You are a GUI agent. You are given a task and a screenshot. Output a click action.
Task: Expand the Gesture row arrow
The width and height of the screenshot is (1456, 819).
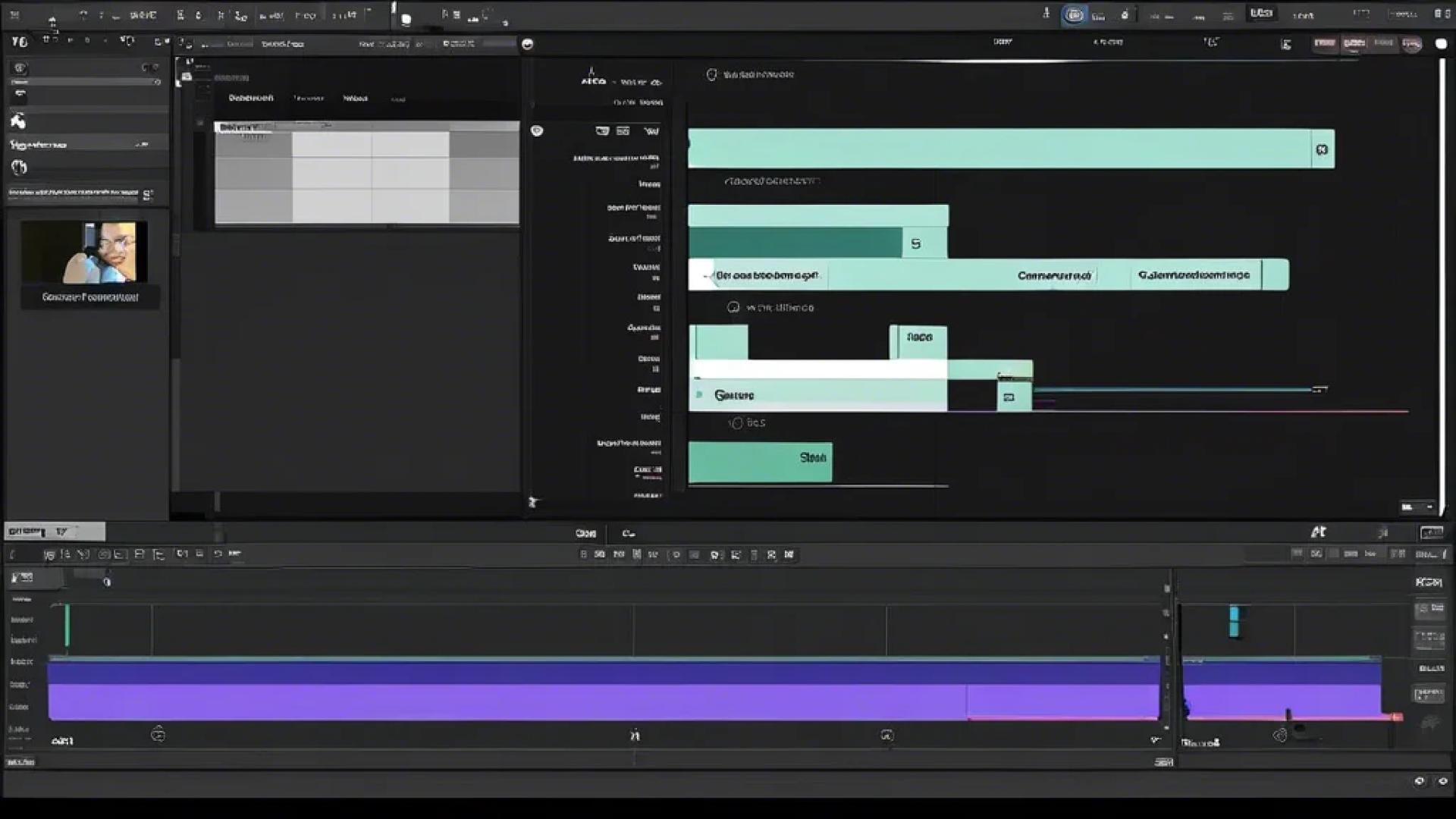pyautogui.click(x=699, y=394)
